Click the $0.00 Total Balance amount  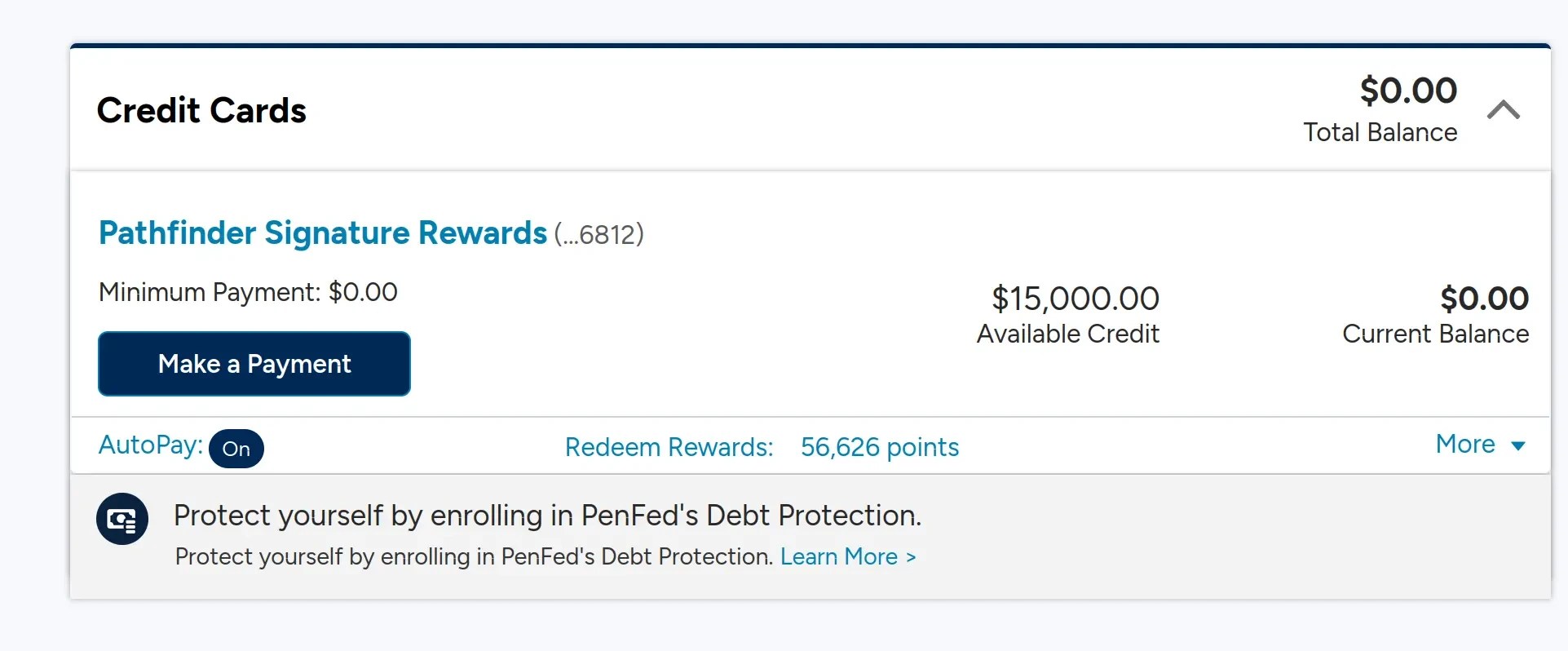click(1408, 91)
